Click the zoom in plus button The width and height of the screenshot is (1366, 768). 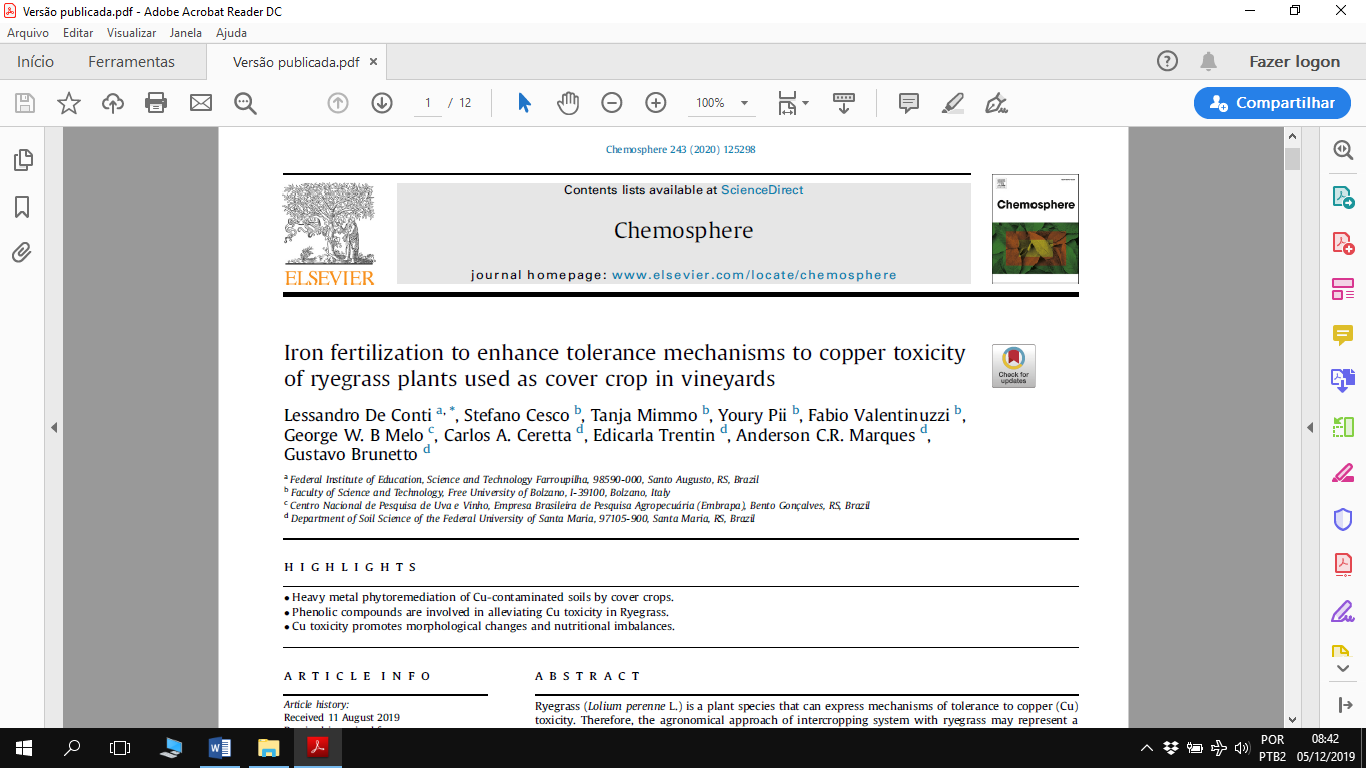click(x=656, y=103)
